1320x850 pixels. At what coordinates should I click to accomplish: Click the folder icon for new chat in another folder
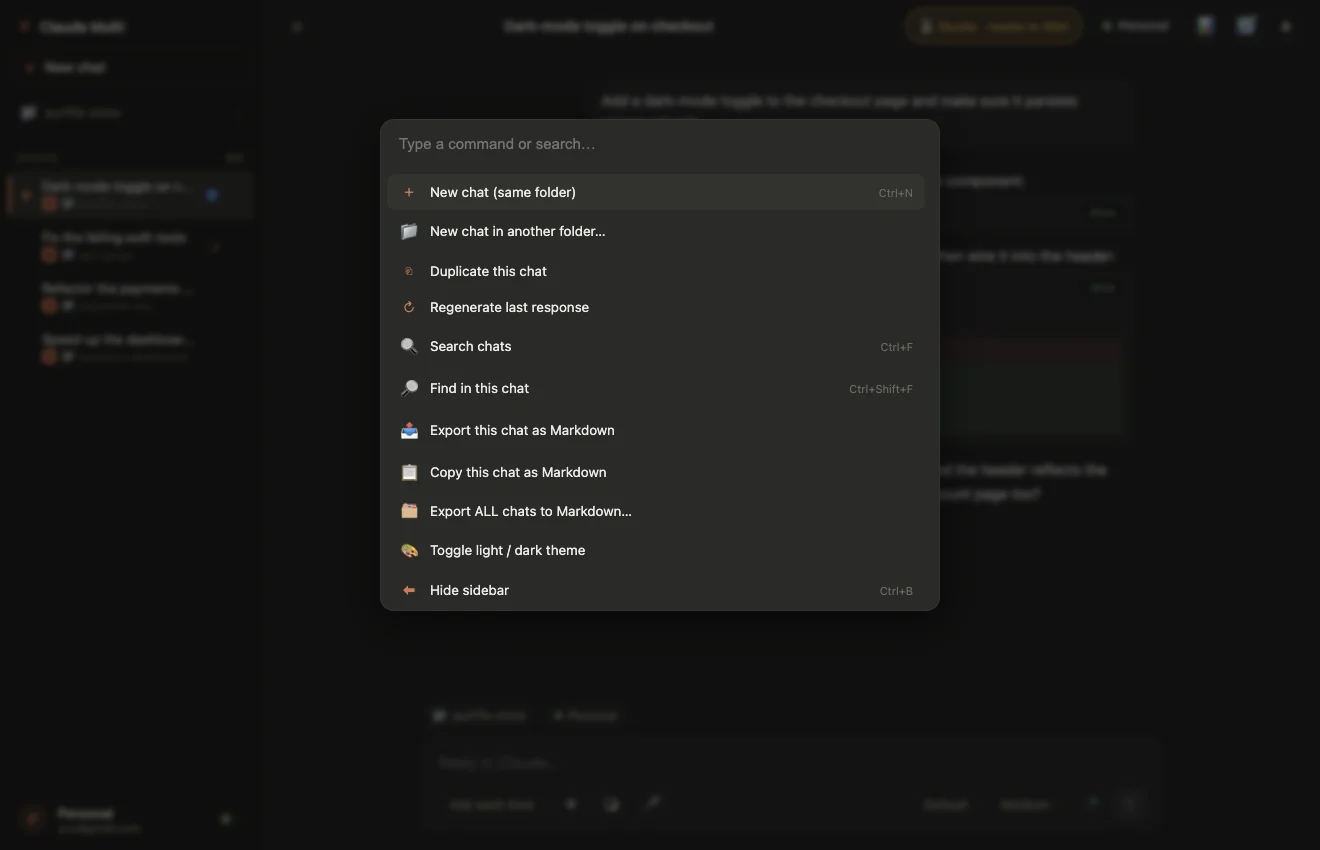(409, 231)
